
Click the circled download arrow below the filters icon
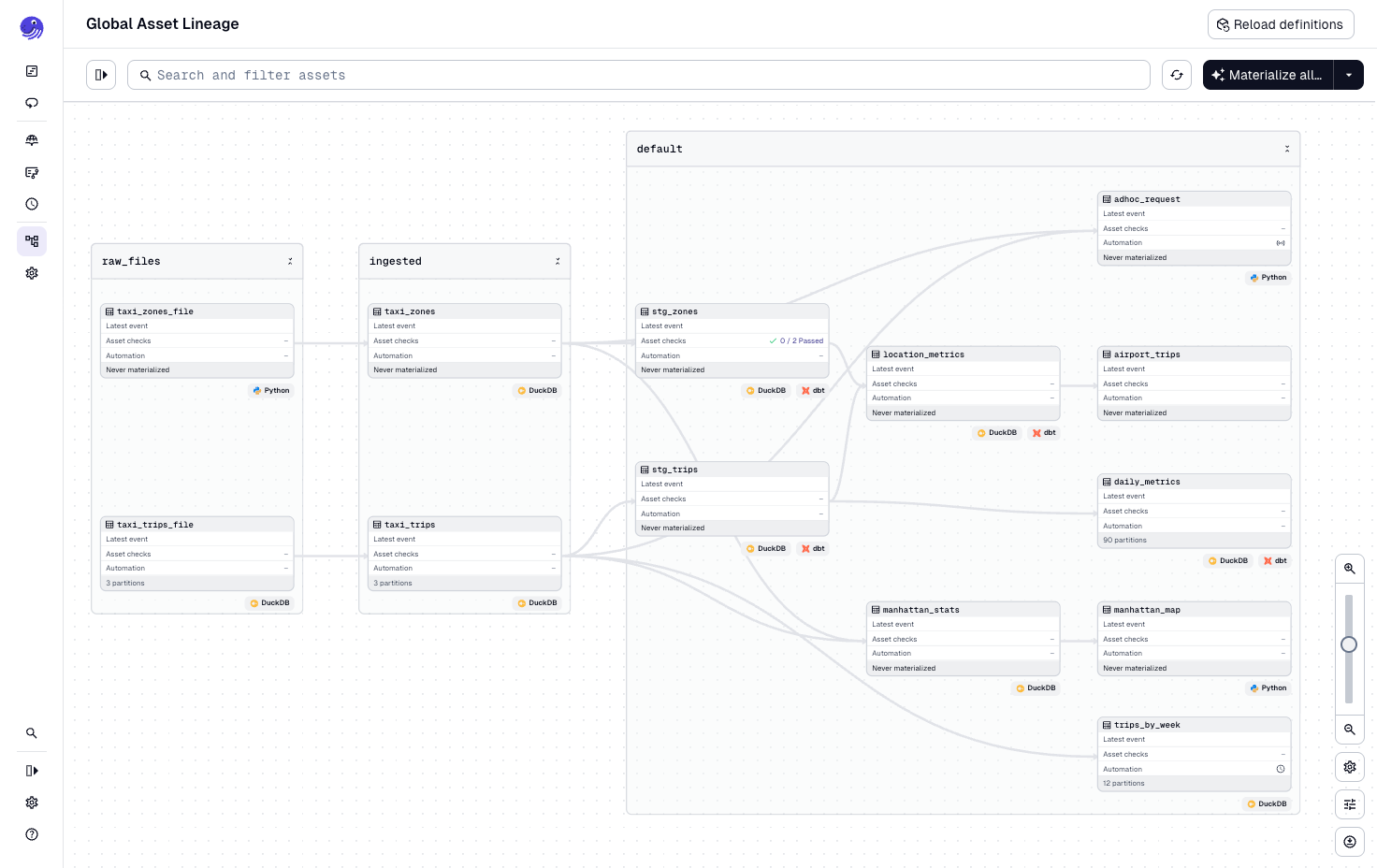point(1349,841)
